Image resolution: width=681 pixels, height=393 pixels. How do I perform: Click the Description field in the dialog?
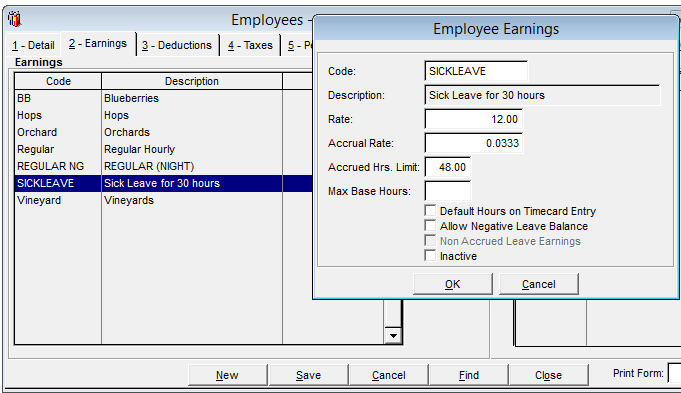[x=542, y=95]
